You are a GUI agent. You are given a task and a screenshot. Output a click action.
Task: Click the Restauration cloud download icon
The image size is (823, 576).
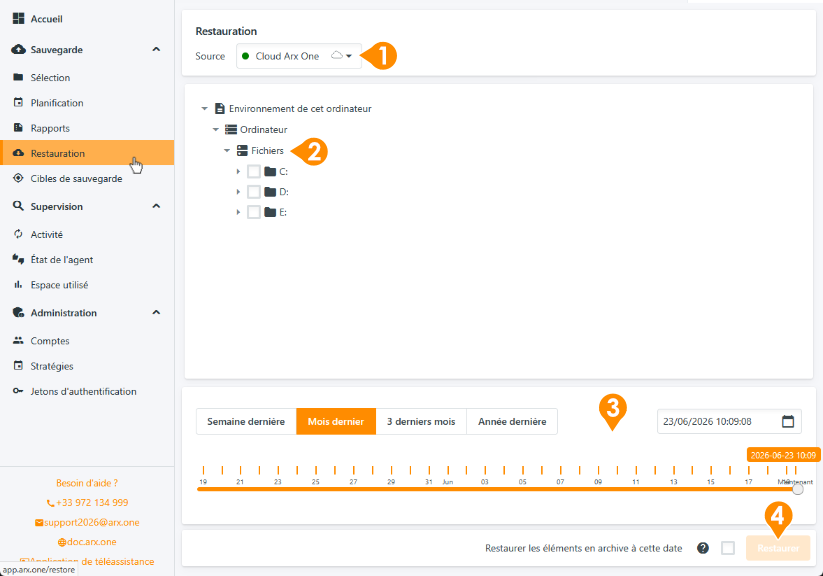tap(18, 153)
